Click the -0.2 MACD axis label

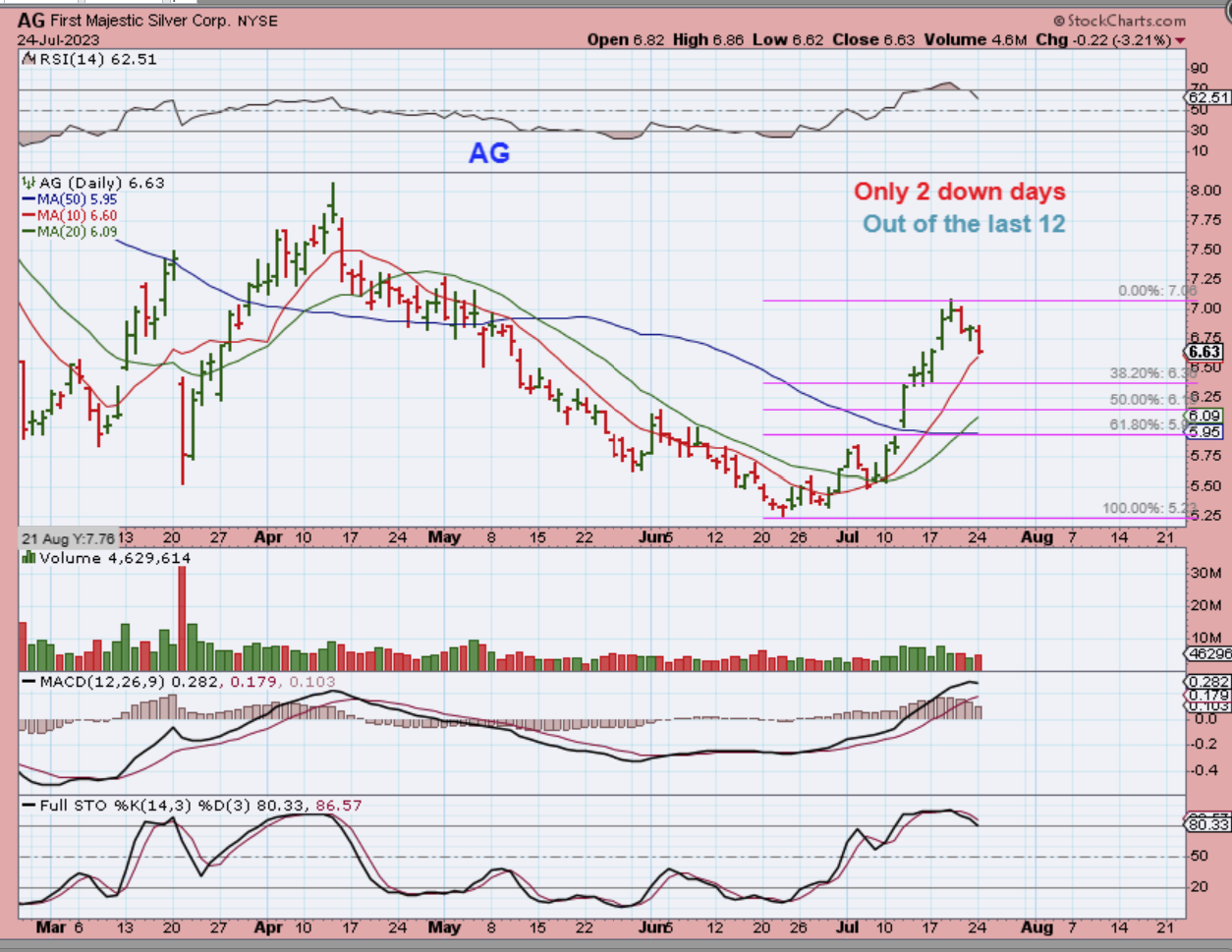coord(1203,744)
